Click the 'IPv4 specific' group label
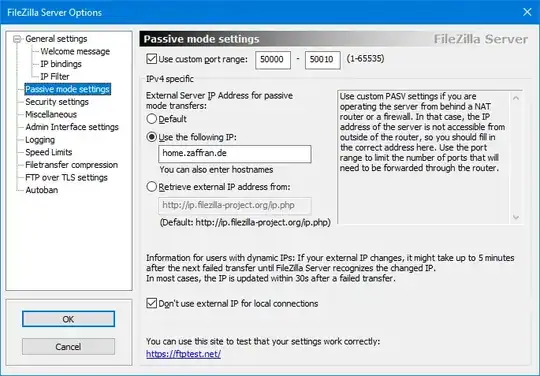Viewport: 540px width, 376px height. [x=170, y=79]
